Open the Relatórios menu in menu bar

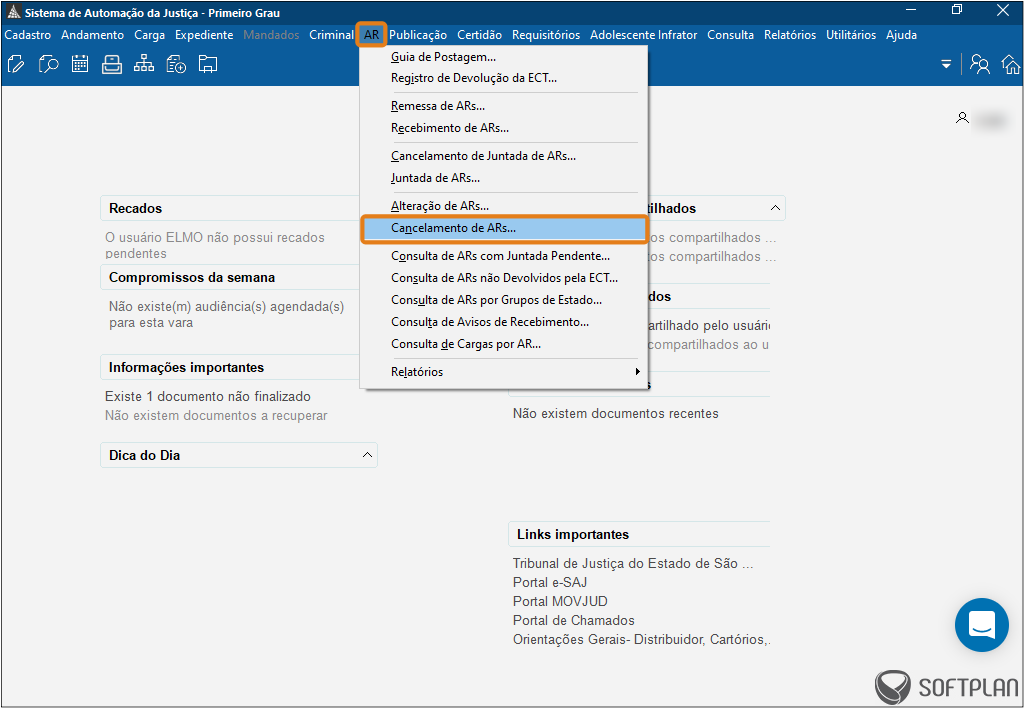[x=790, y=35]
